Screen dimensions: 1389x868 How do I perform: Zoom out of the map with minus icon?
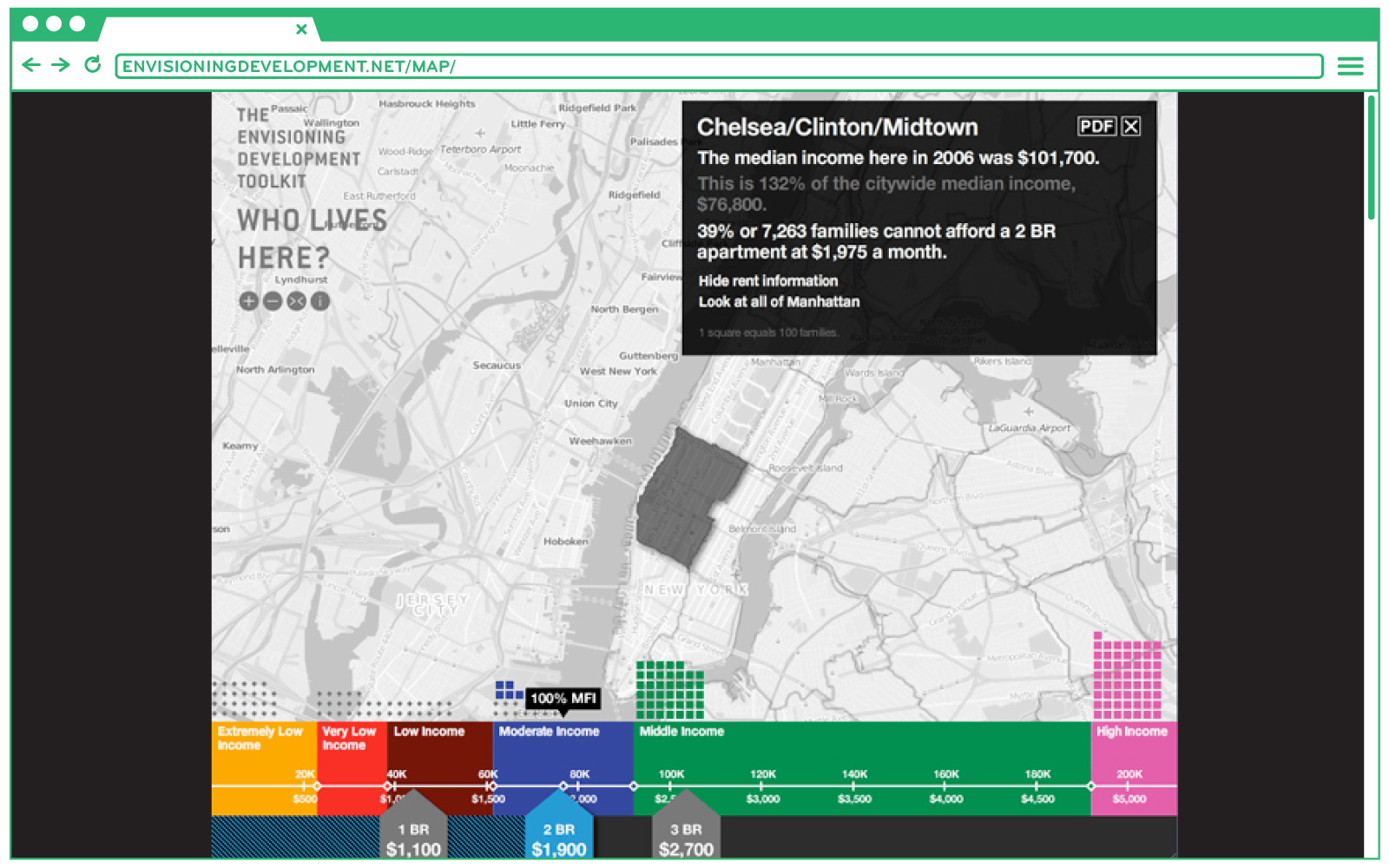tap(273, 301)
